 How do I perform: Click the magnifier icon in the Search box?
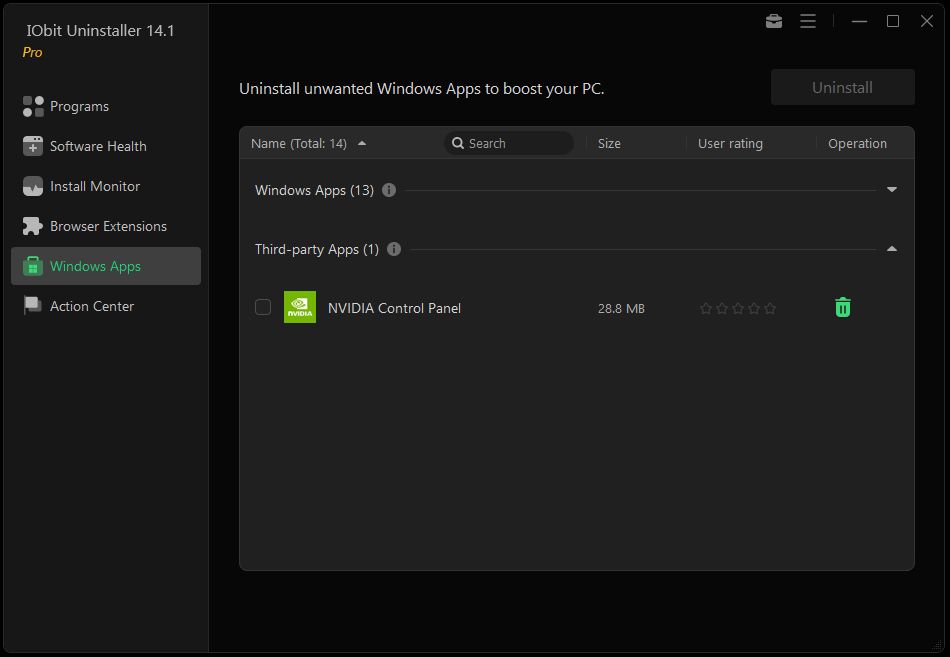click(458, 144)
